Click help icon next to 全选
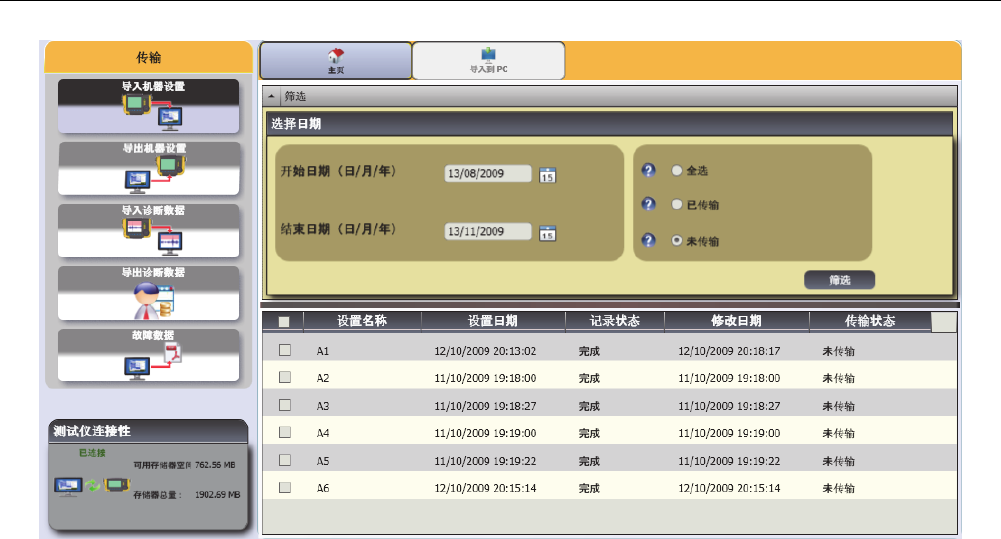 tap(648, 170)
